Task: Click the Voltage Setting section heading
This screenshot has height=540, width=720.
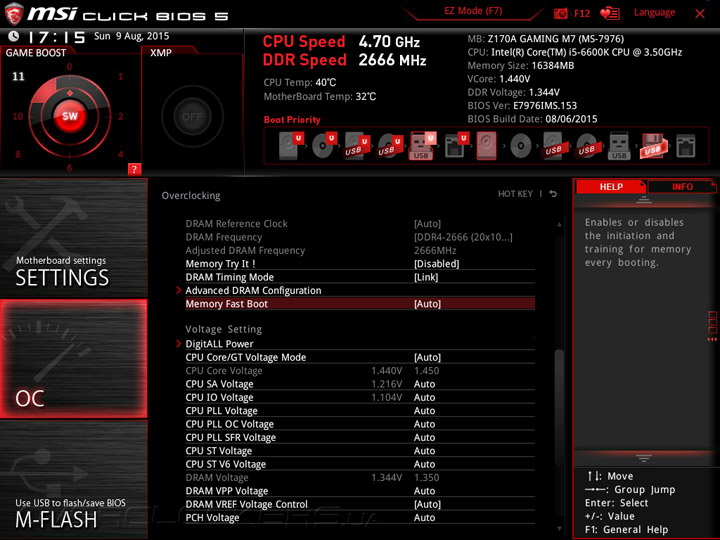Action: [224, 329]
